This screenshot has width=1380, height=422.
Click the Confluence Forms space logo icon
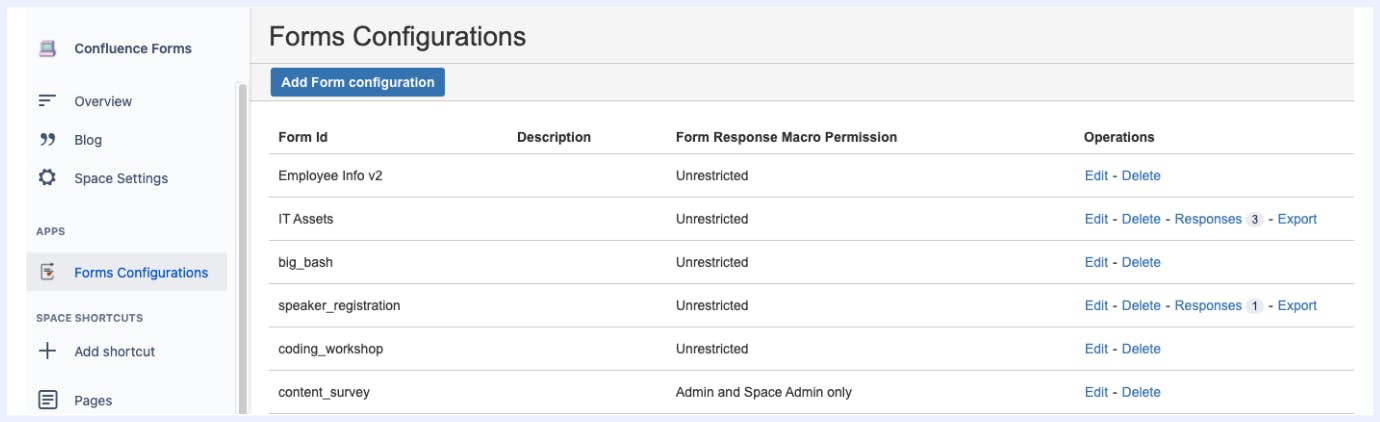47,48
